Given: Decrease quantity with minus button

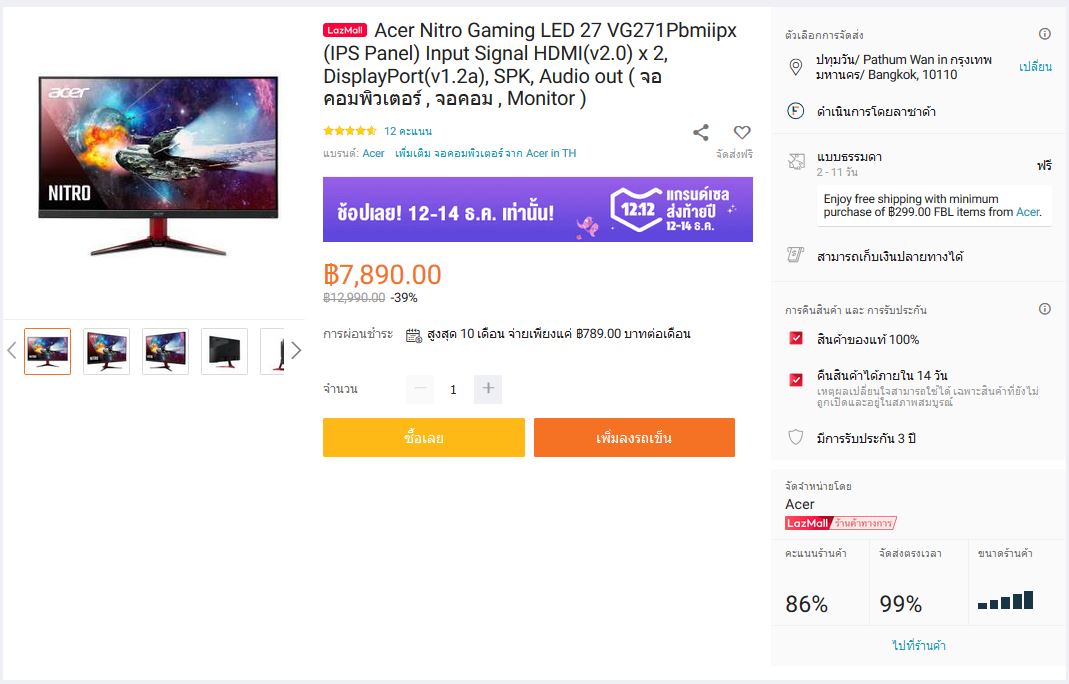Looking at the screenshot, I should (x=420, y=389).
